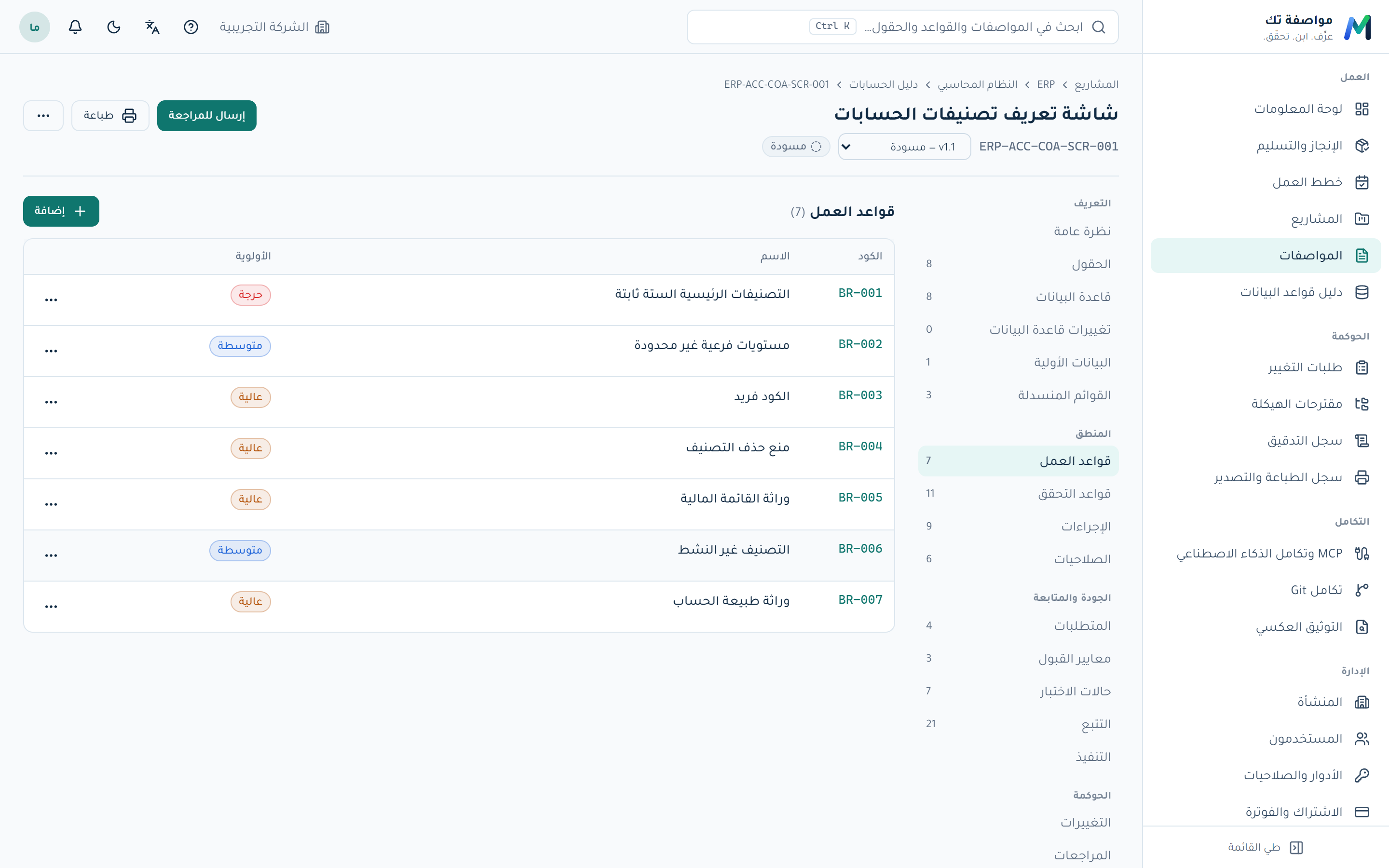Click the حرجة priority badge on BR-001
This screenshot has height=868, width=1389.
(x=250, y=295)
